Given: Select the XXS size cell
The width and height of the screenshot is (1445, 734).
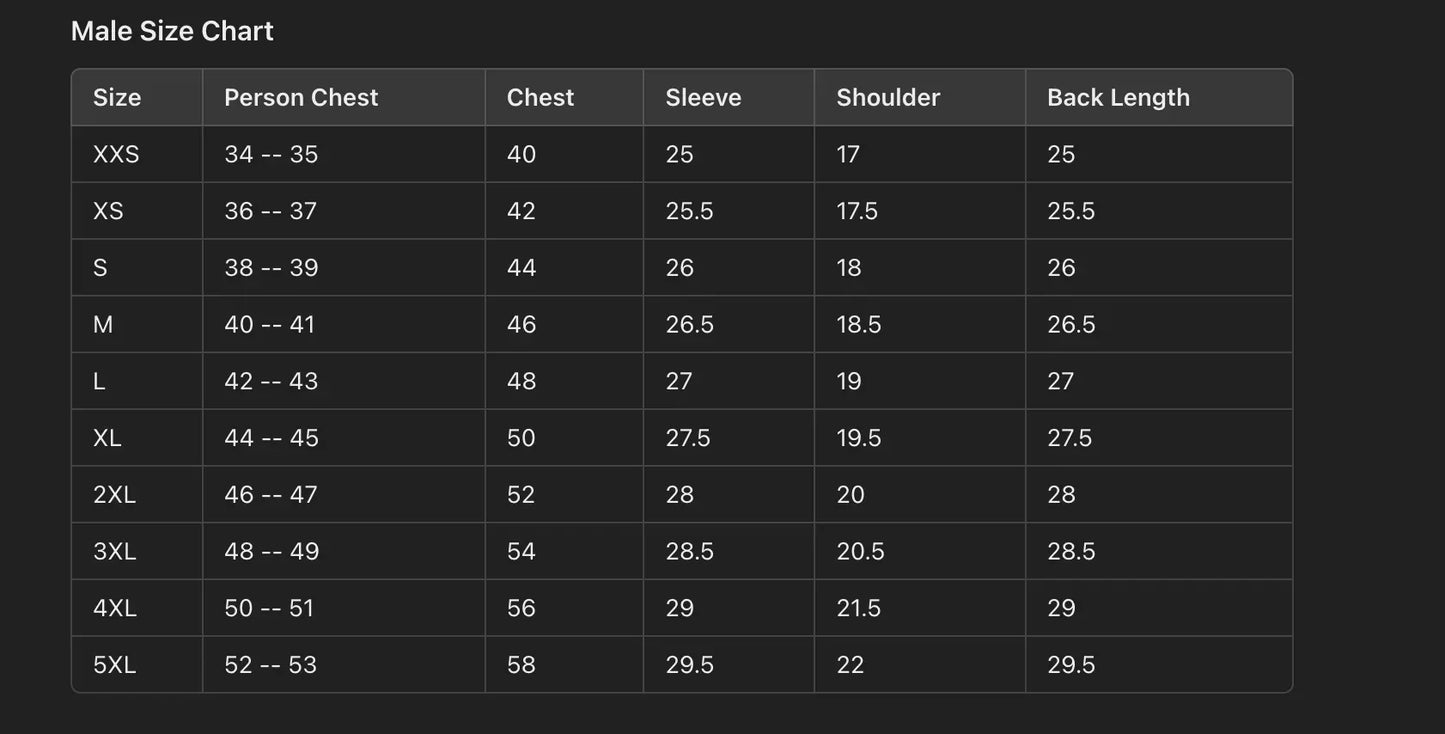Looking at the screenshot, I should pos(116,154).
